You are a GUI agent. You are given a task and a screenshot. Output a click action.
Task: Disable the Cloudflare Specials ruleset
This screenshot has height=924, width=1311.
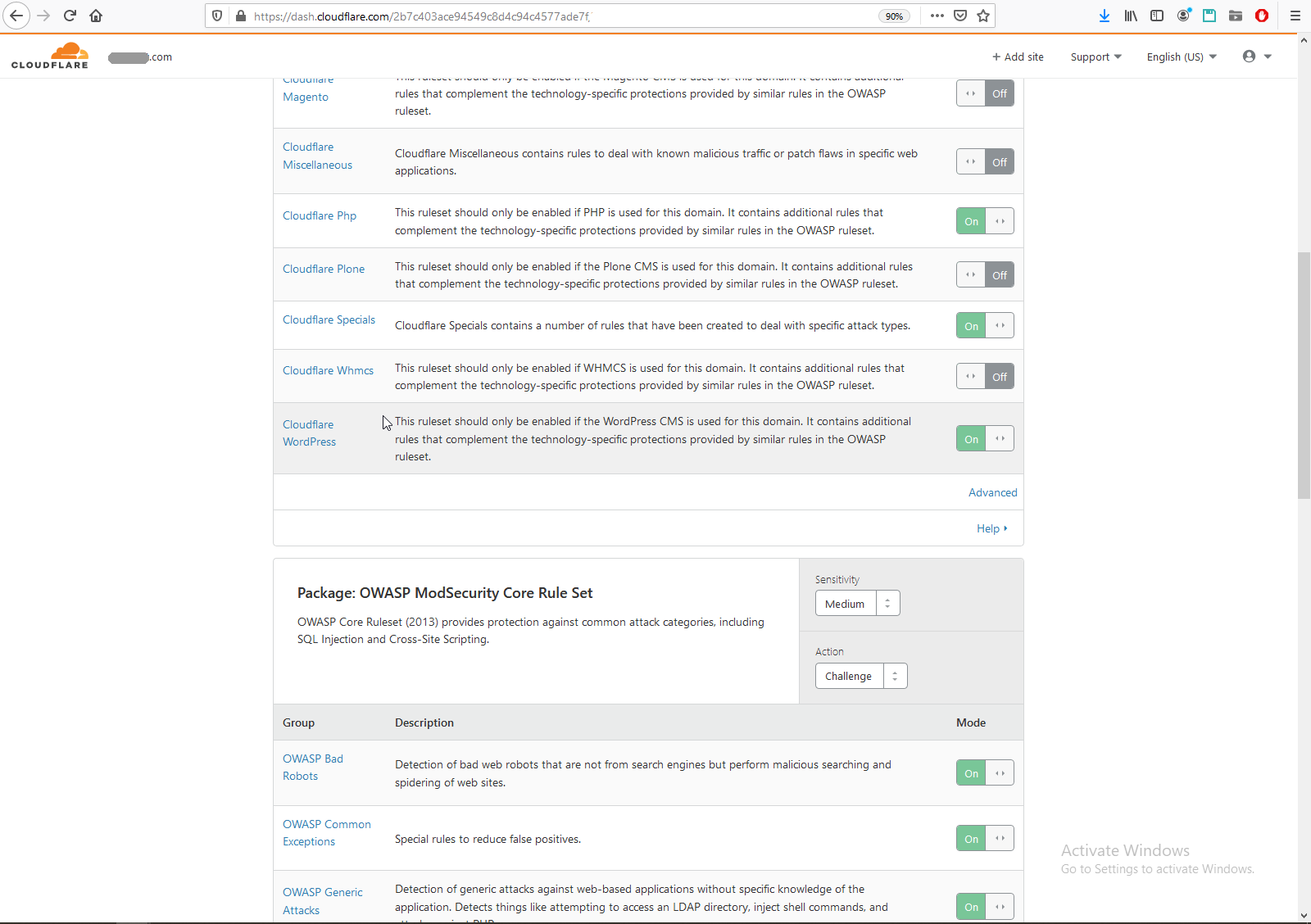985,326
